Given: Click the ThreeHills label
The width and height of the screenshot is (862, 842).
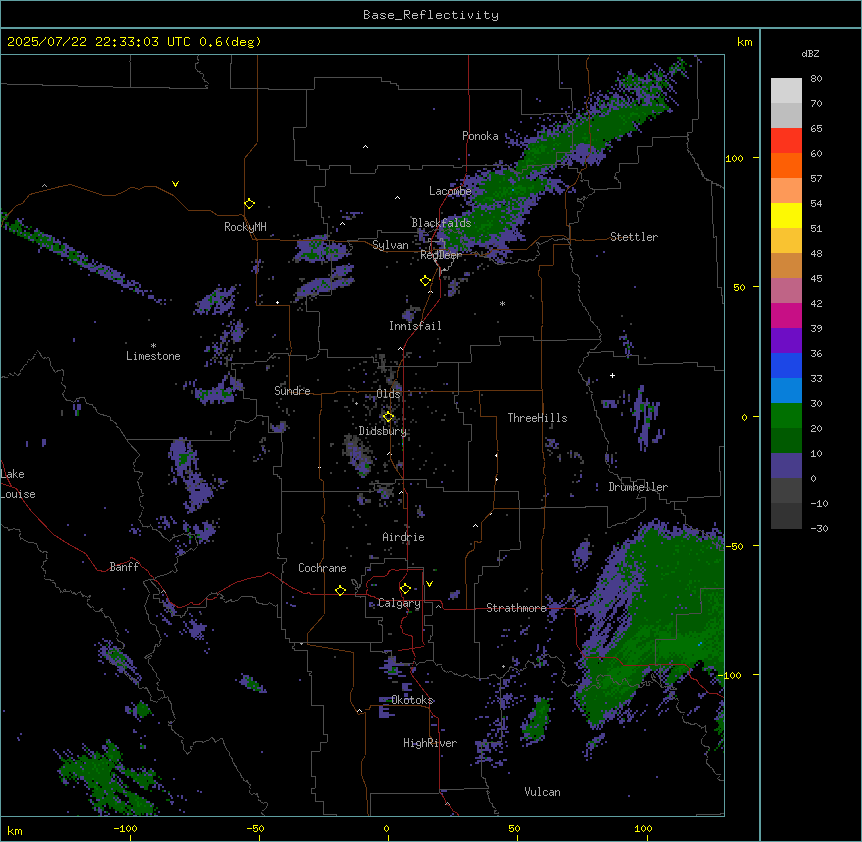Looking at the screenshot, I should point(537,418).
